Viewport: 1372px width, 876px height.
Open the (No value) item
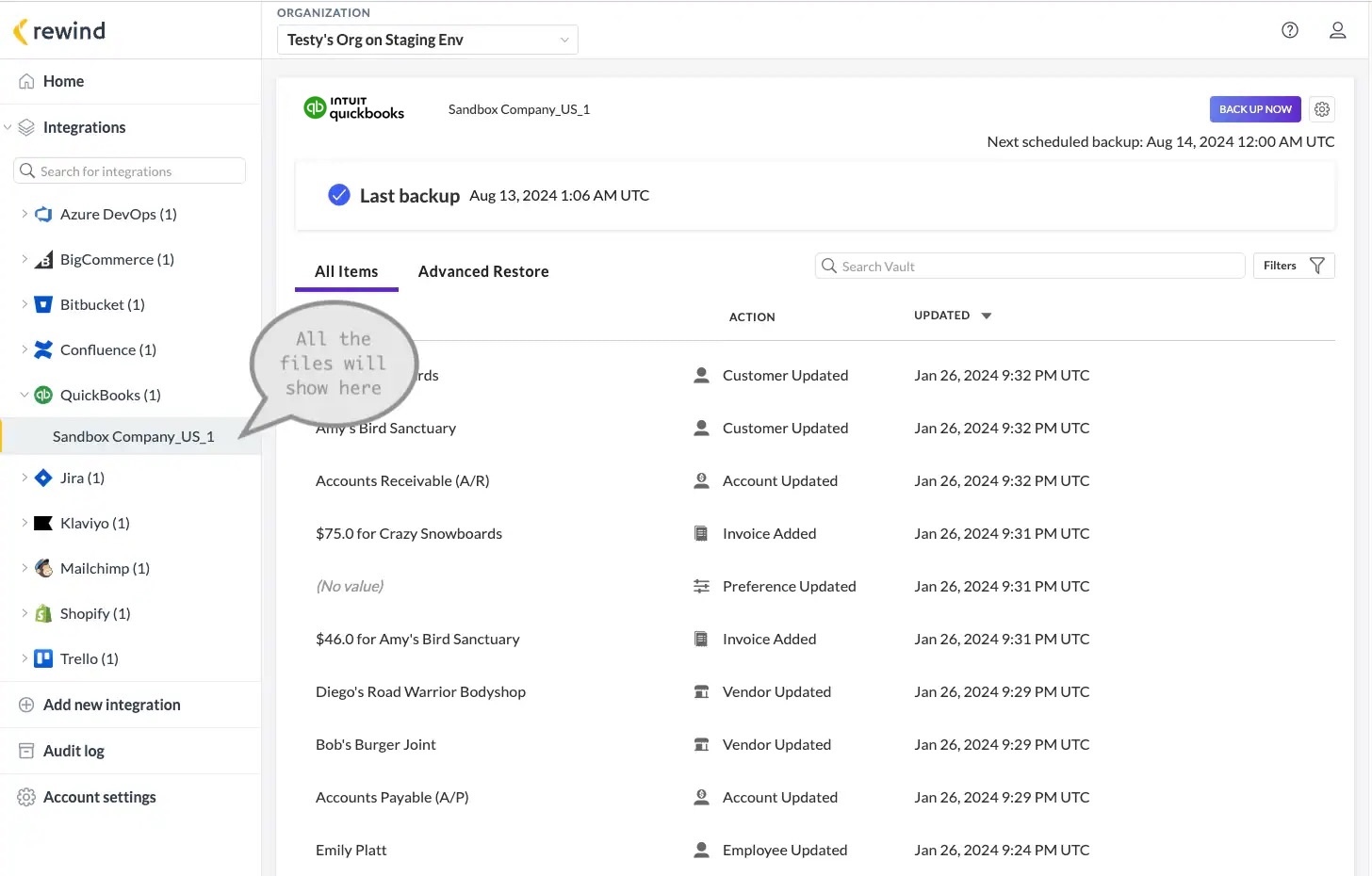point(350,586)
